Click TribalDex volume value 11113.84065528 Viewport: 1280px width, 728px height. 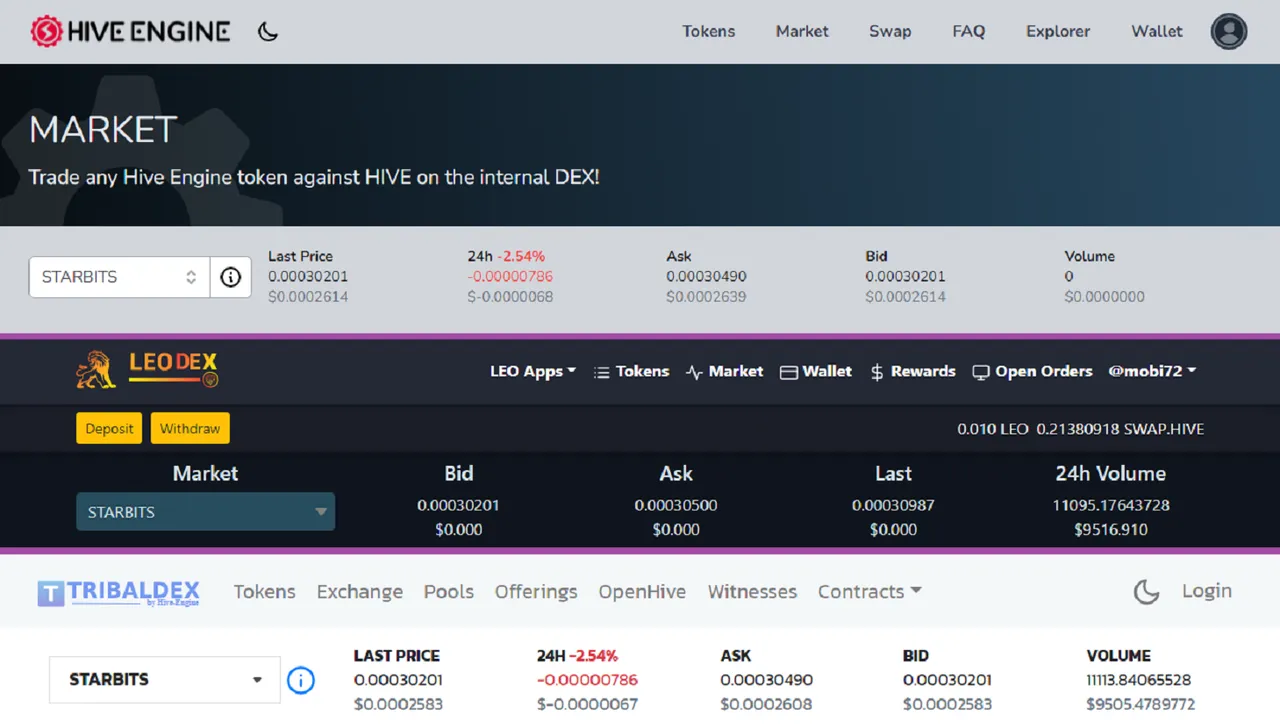point(1139,680)
